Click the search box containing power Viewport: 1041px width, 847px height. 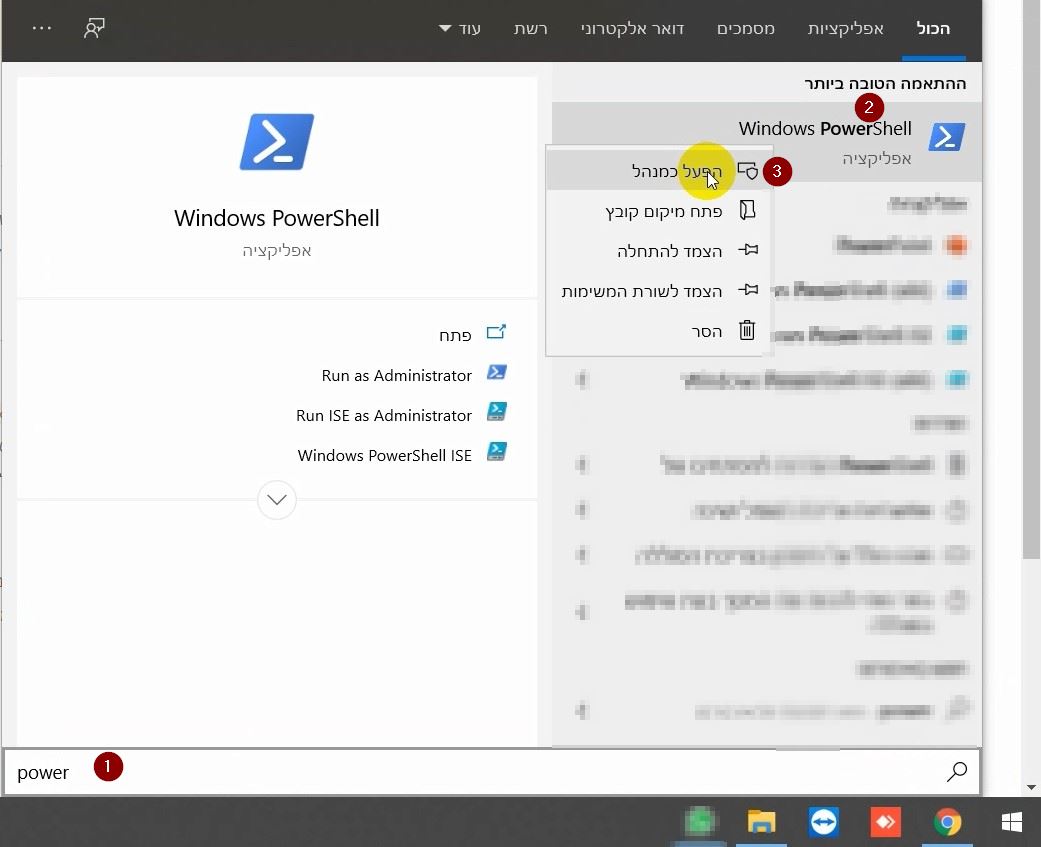tap(492, 771)
